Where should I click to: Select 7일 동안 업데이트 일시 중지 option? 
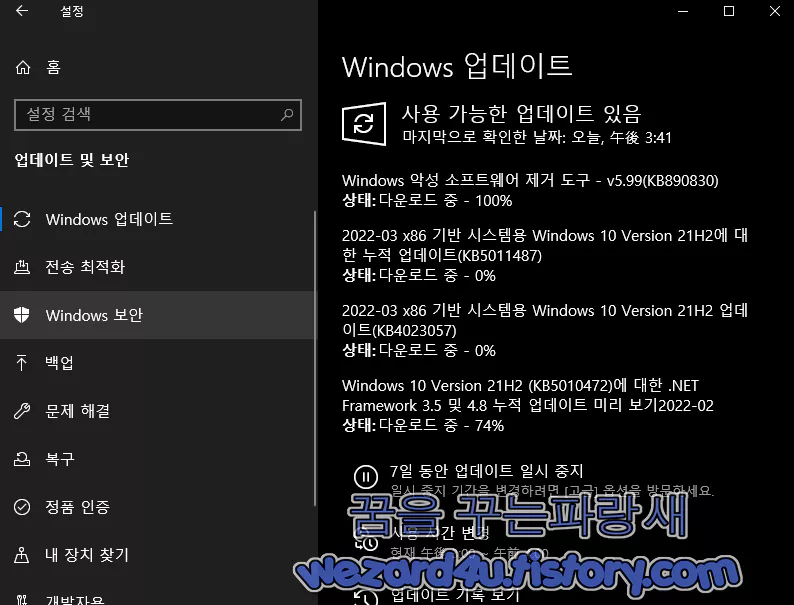(486, 471)
